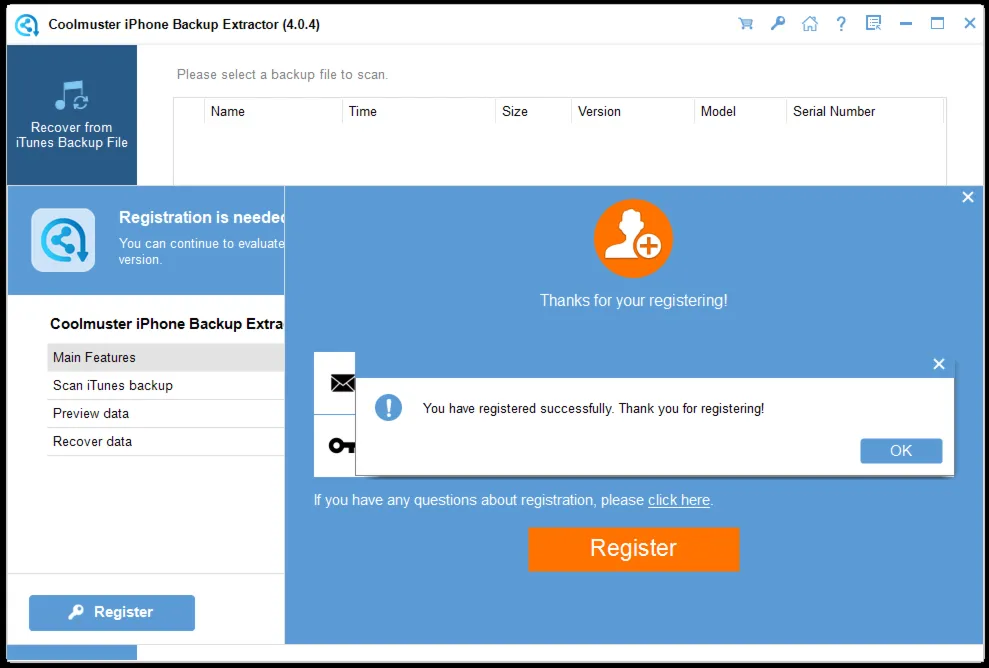Select the Main Features item
Screen dimensions: 989x668
165,358
